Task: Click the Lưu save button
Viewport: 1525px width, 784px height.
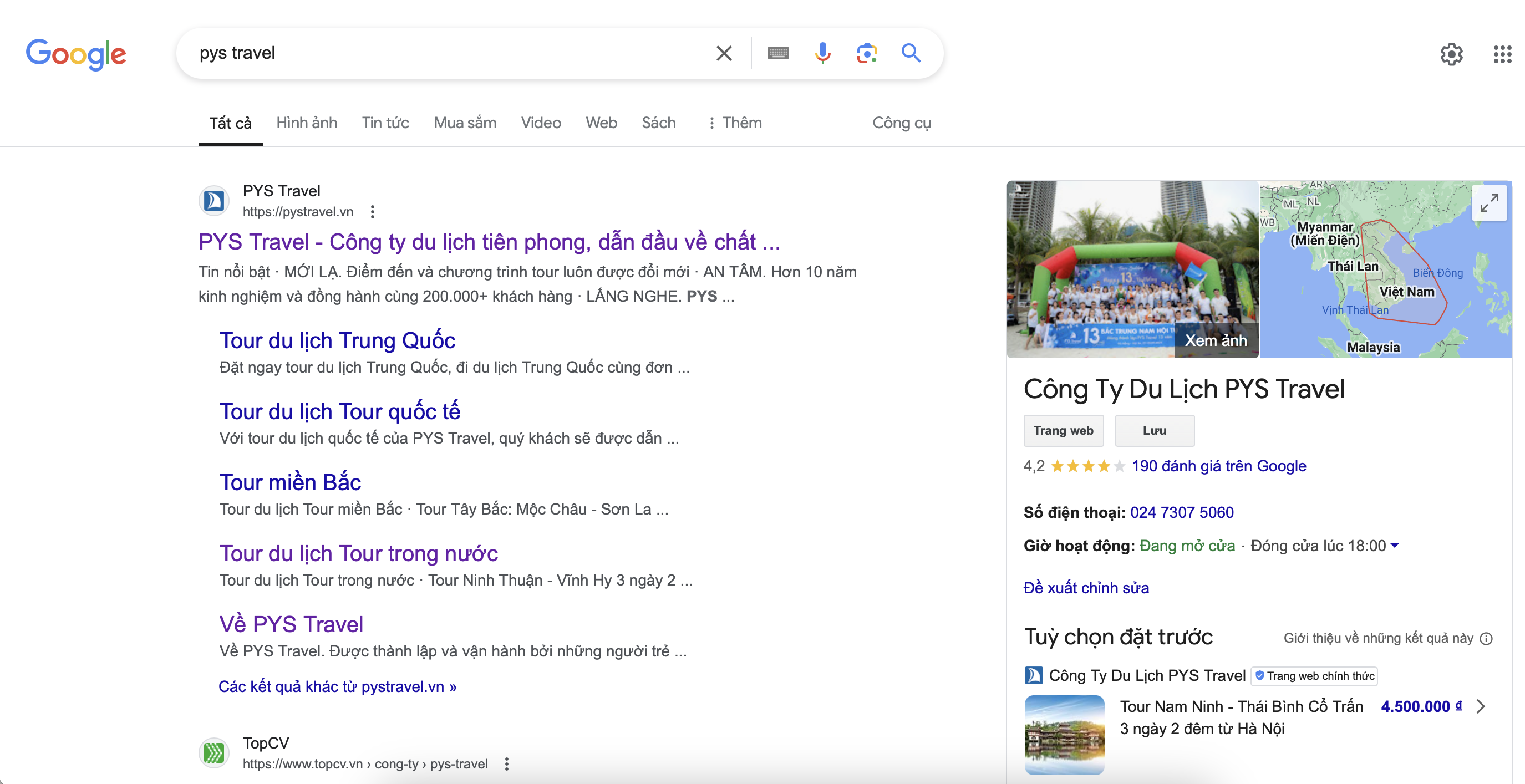Action: tap(1155, 431)
